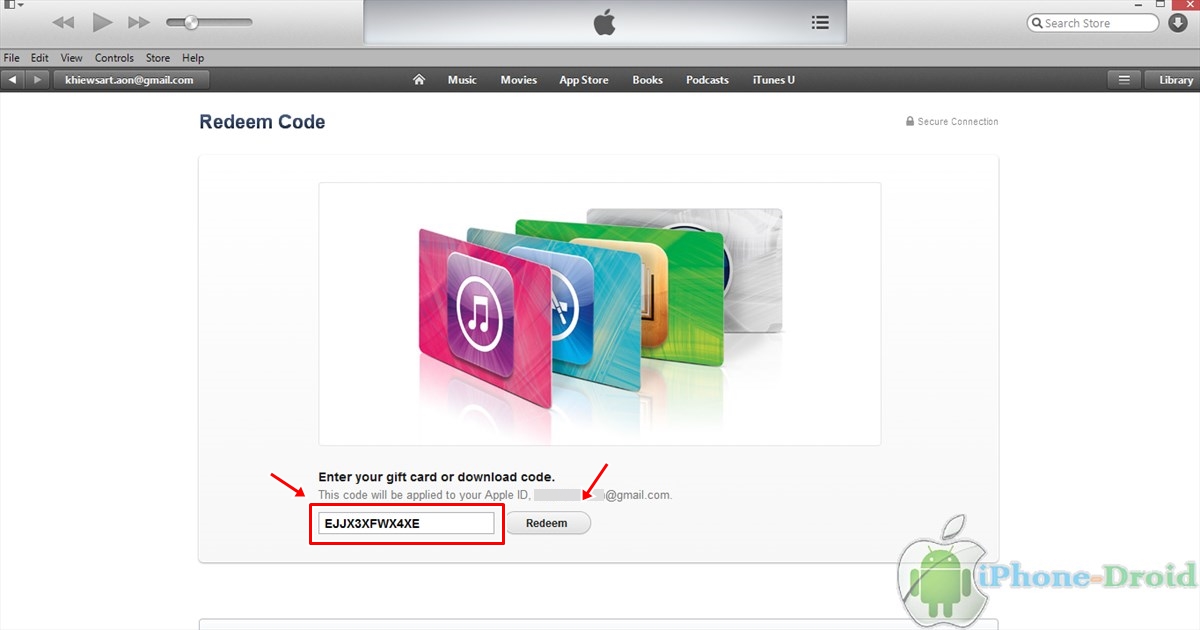This screenshot has height=630, width=1200.
Task: Switch to the Podcasts tab
Action: tap(707, 80)
